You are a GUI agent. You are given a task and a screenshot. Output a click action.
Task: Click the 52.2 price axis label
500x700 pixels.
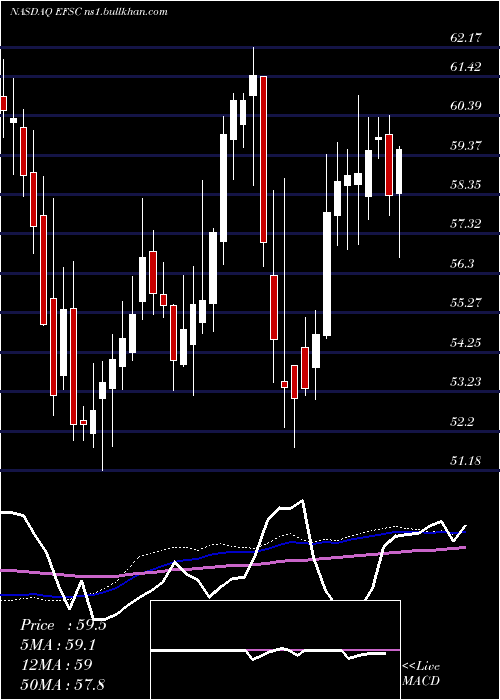(x=462, y=421)
